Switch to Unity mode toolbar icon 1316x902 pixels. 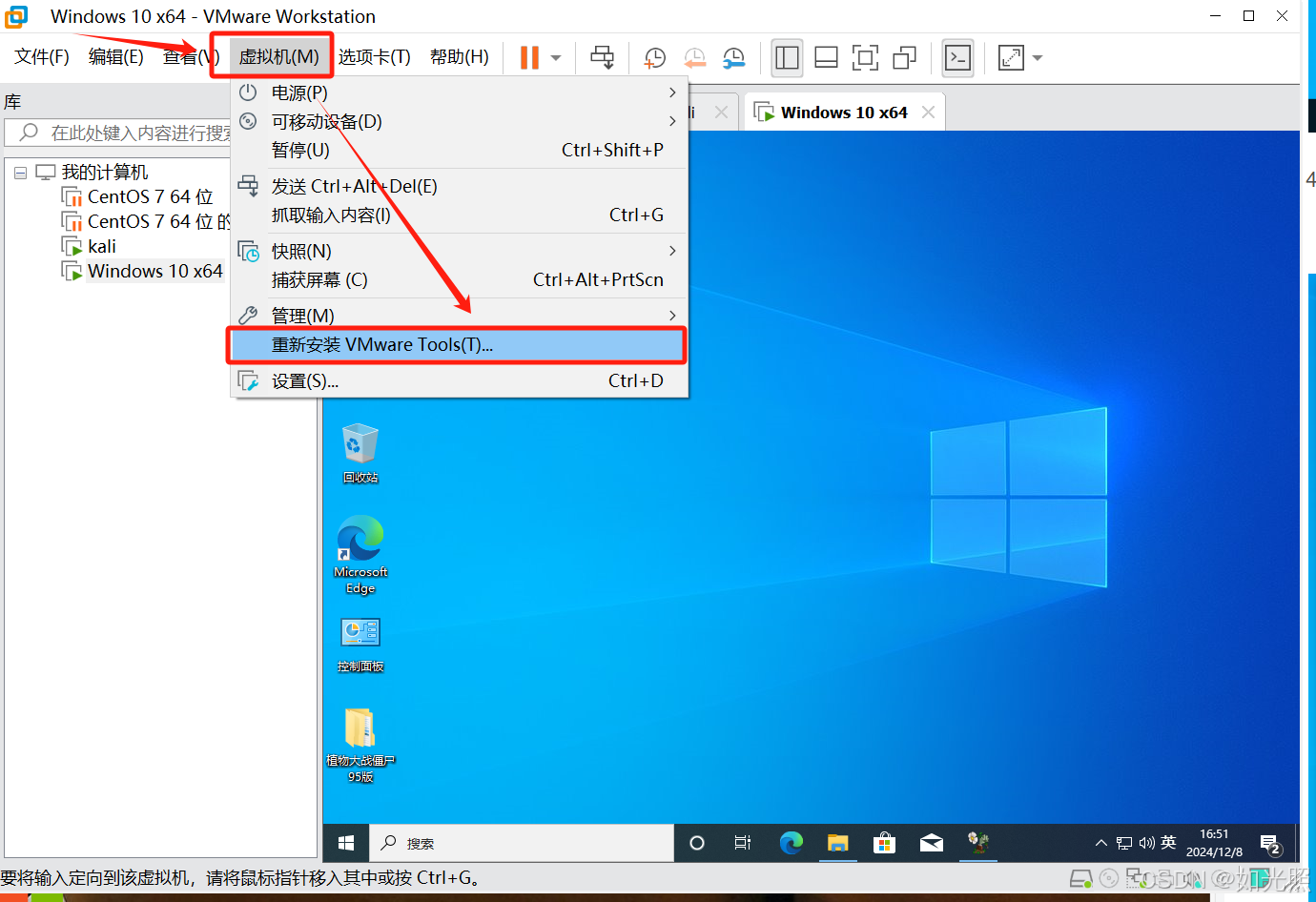pos(904,57)
